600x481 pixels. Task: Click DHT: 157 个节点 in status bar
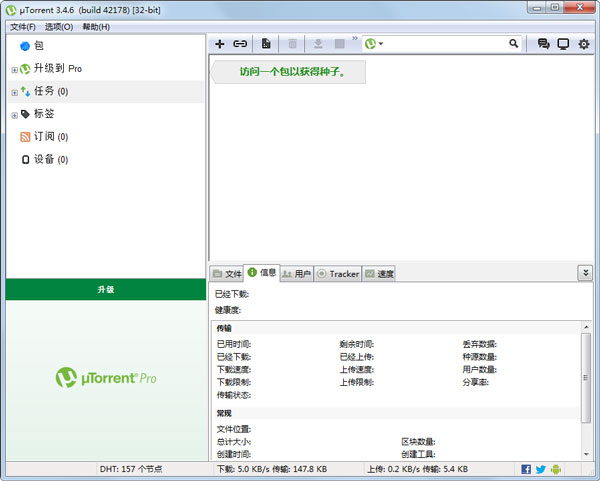(x=131, y=469)
